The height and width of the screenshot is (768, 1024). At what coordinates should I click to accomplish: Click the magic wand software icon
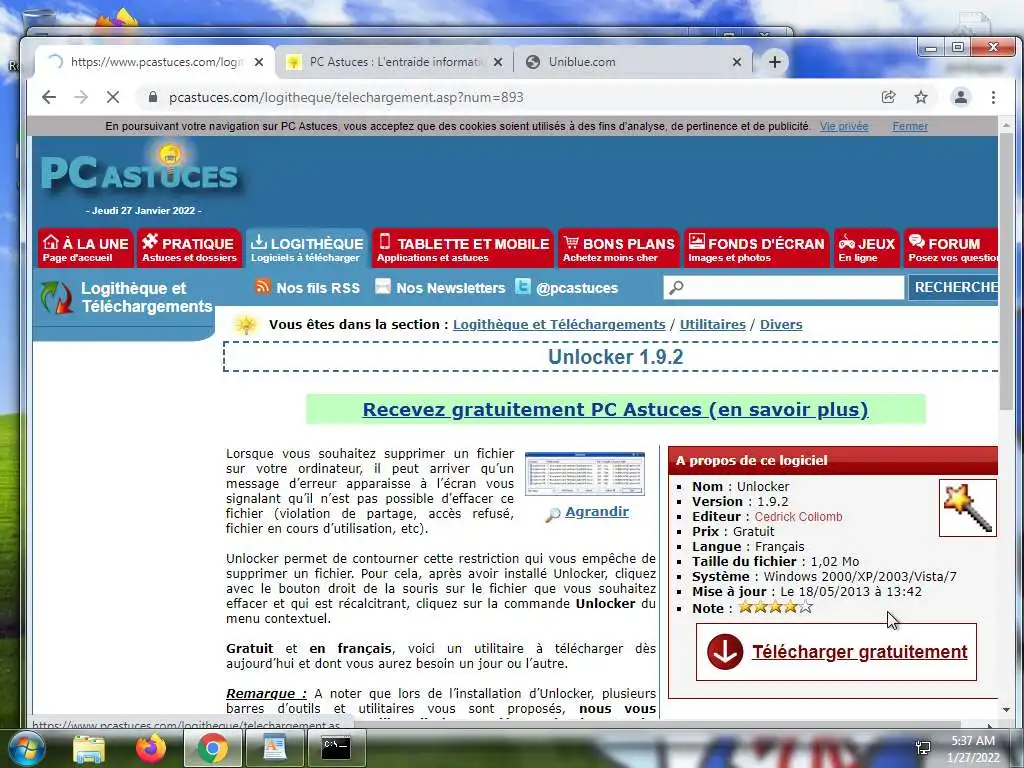pos(968,508)
